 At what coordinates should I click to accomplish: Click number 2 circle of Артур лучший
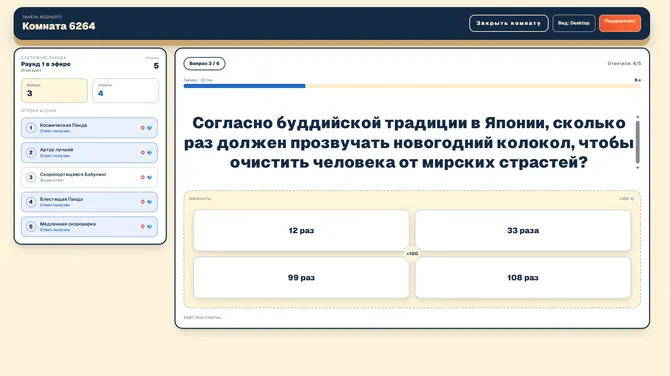[31, 153]
